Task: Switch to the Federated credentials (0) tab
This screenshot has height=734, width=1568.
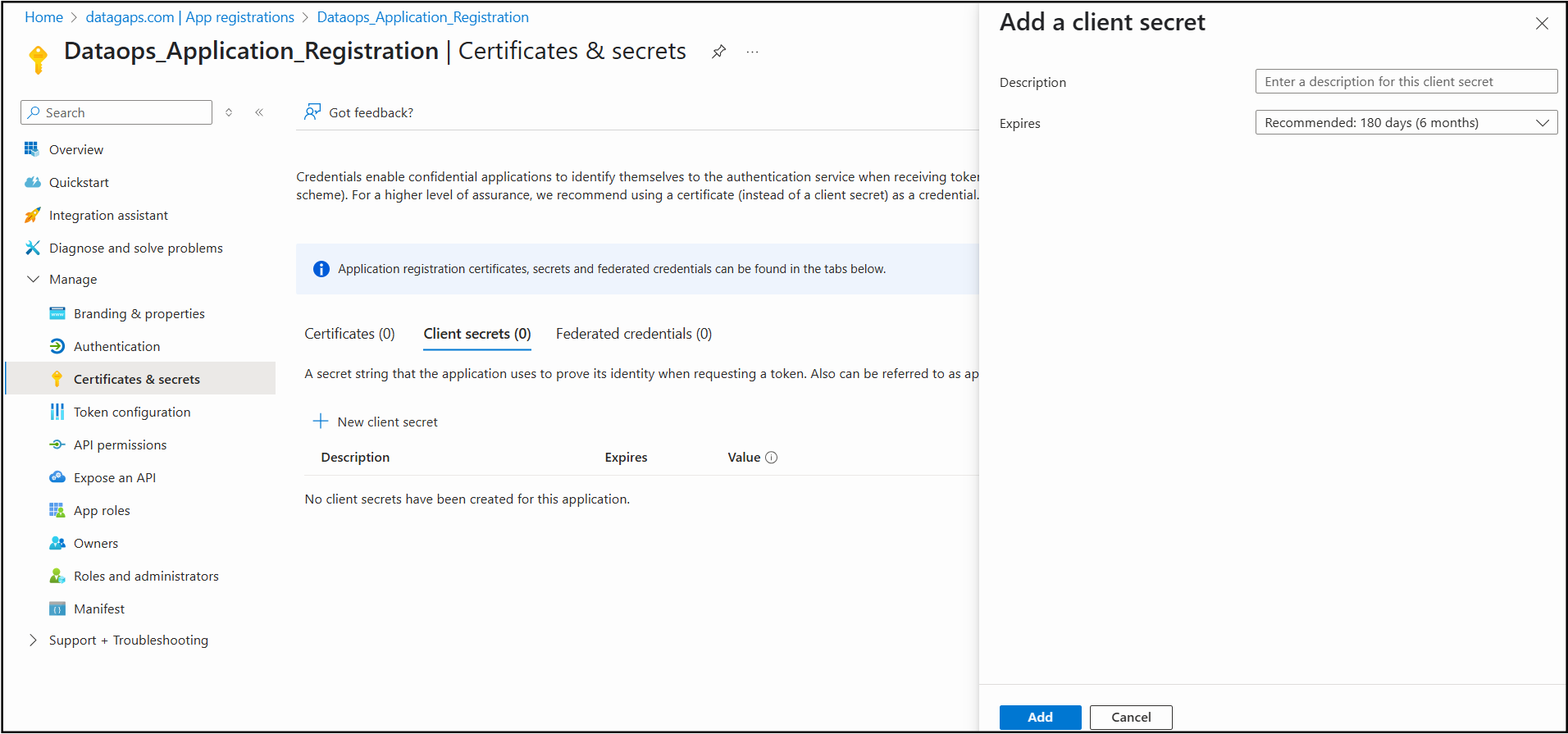Action: pyautogui.click(x=633, y=334)
